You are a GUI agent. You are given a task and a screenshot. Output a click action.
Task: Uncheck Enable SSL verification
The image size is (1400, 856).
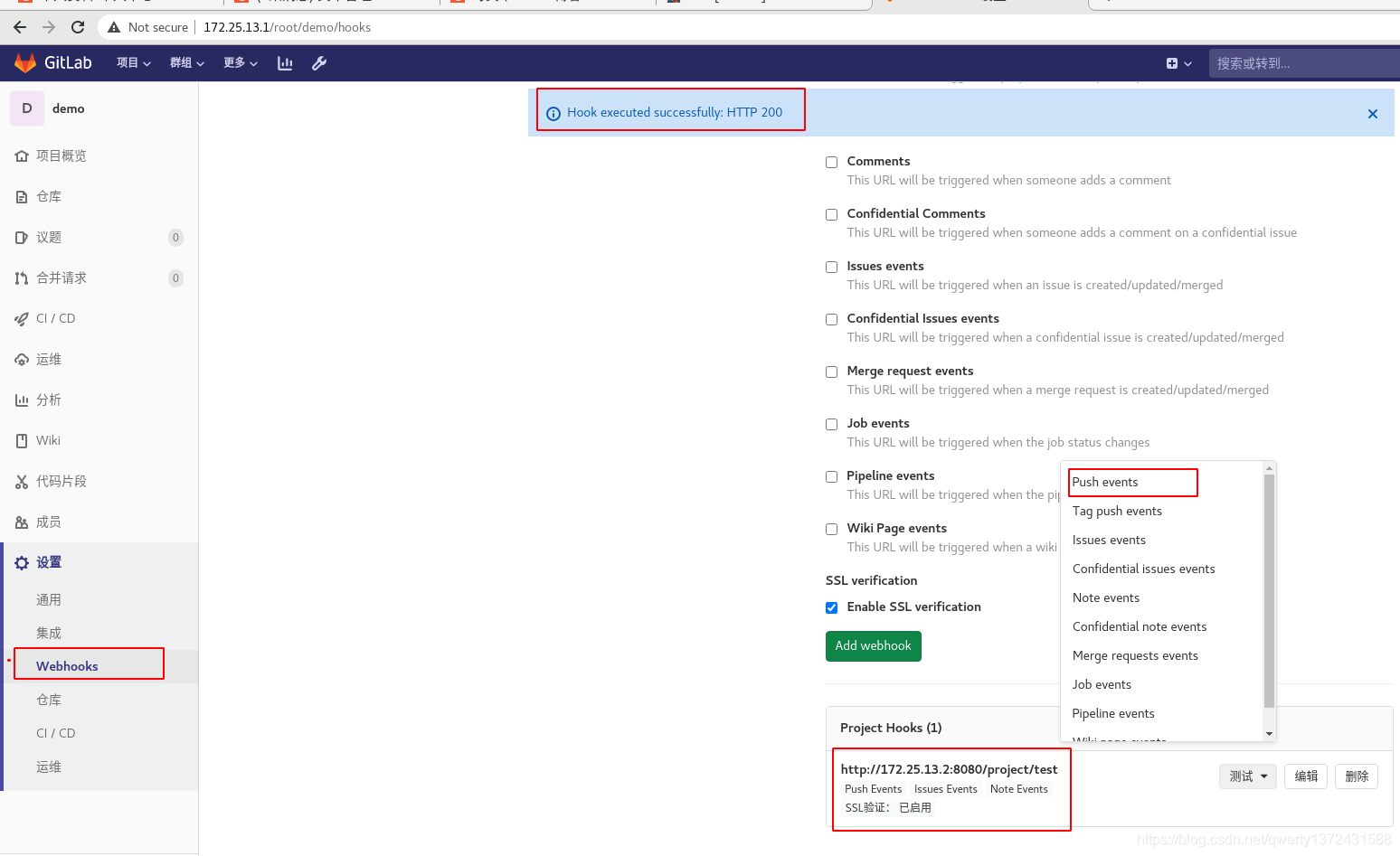coord(831,608)
